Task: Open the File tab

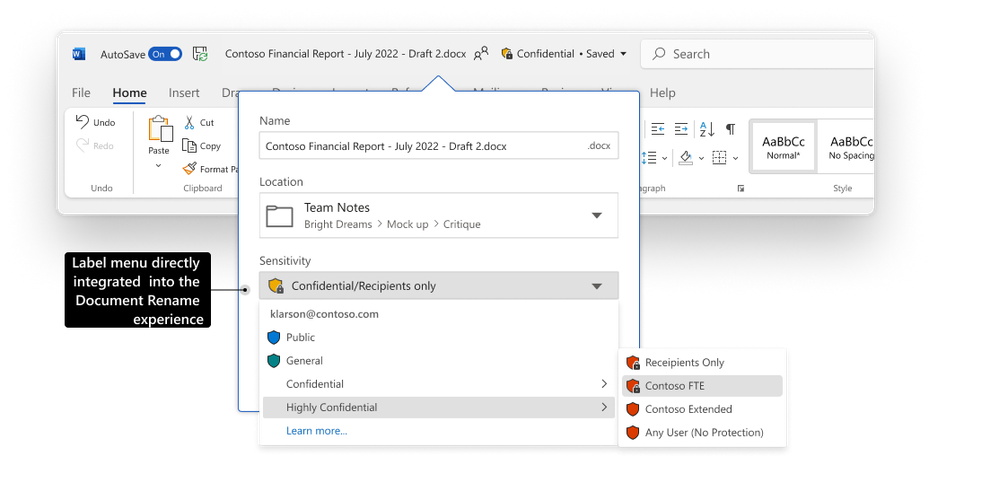Action: coord(81,93)
